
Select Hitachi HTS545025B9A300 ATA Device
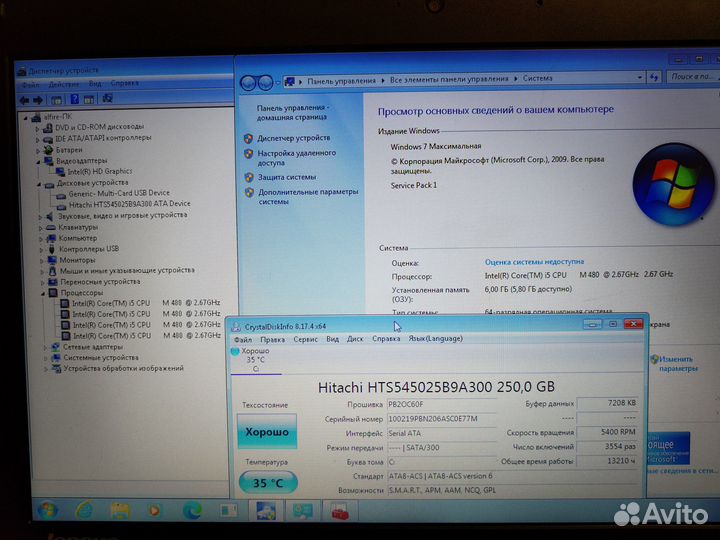(129, 204)
